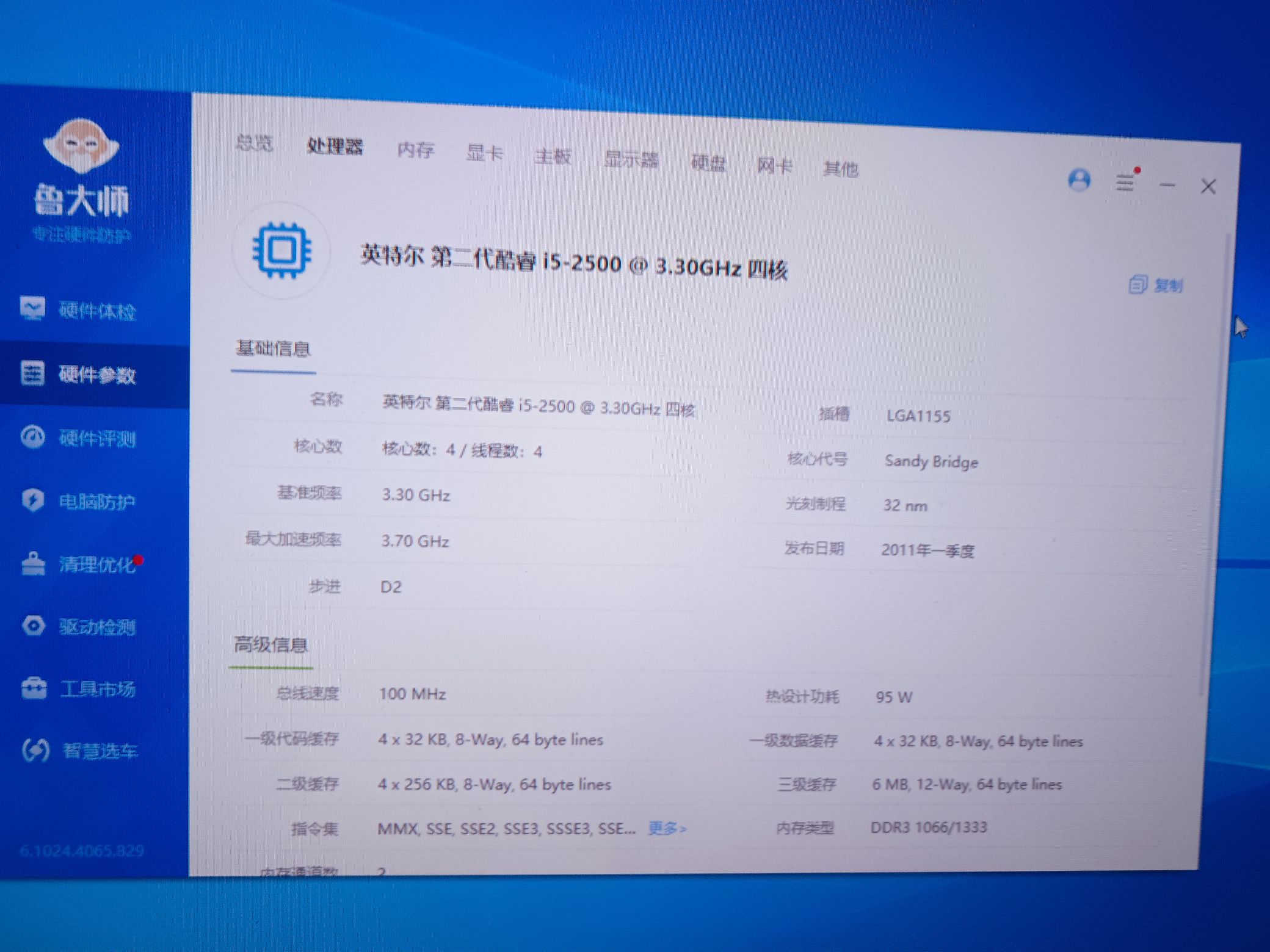1270x952 pixels.
Task: Switch to the 处理器 tab
Action: [x=335, y=146]
